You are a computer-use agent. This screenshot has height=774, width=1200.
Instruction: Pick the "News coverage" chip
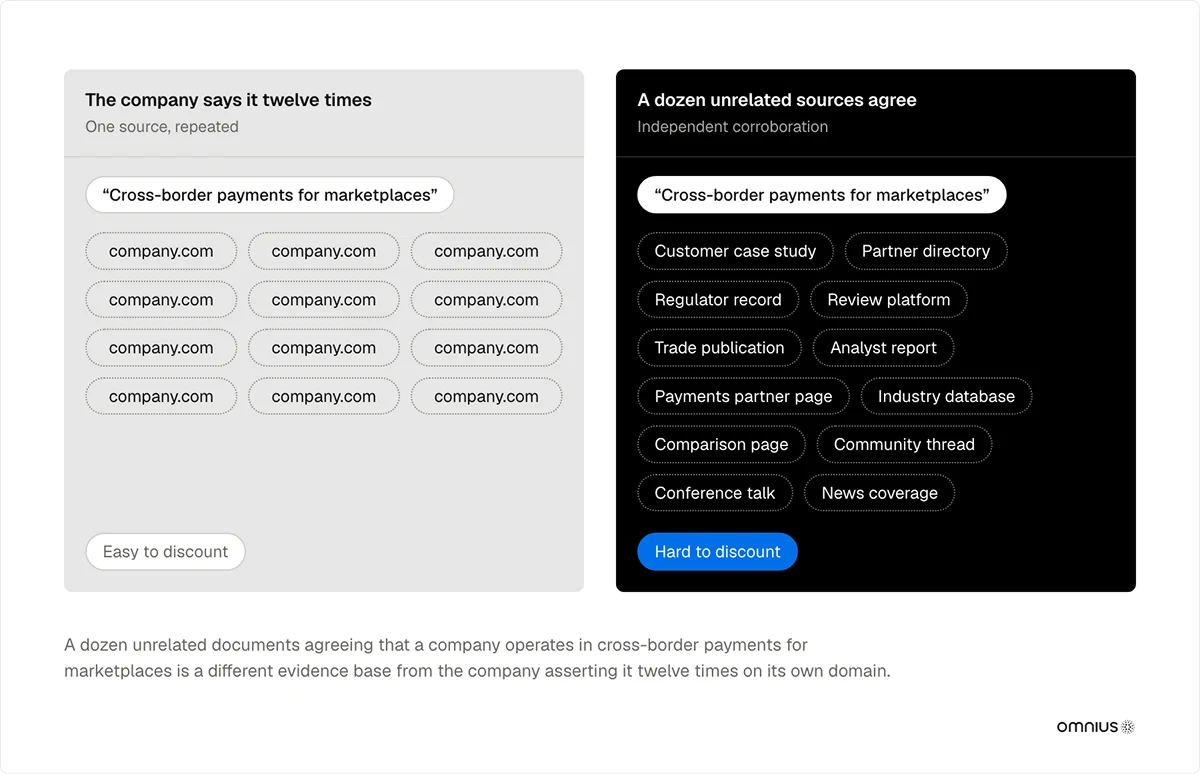click(x=880, y=493)
